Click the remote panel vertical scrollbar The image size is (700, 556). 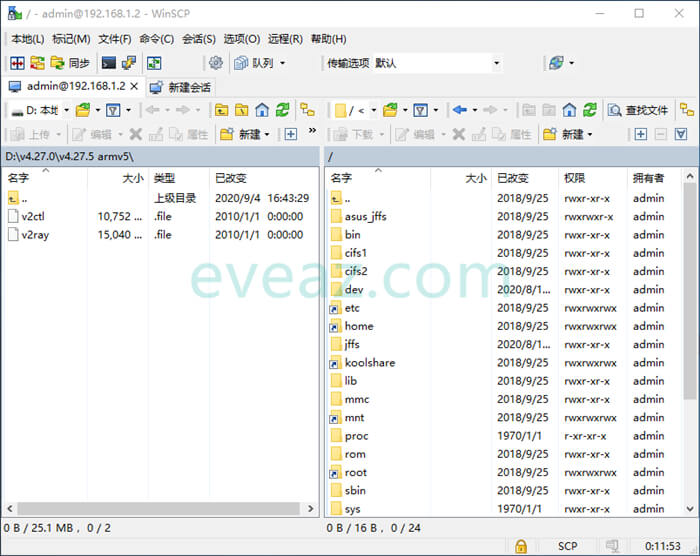690,290
